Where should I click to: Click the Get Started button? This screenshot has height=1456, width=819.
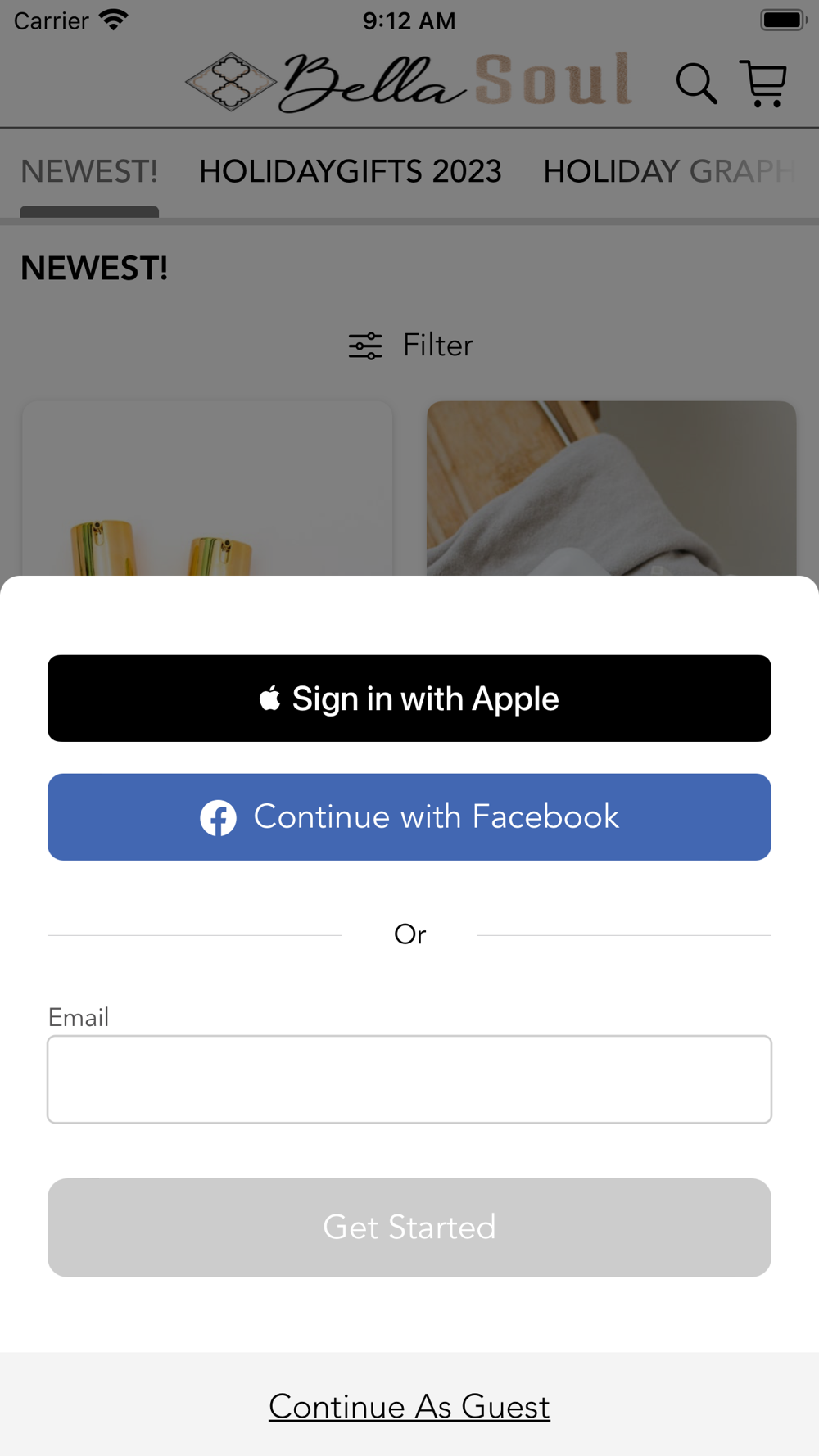pos(409,1228)
